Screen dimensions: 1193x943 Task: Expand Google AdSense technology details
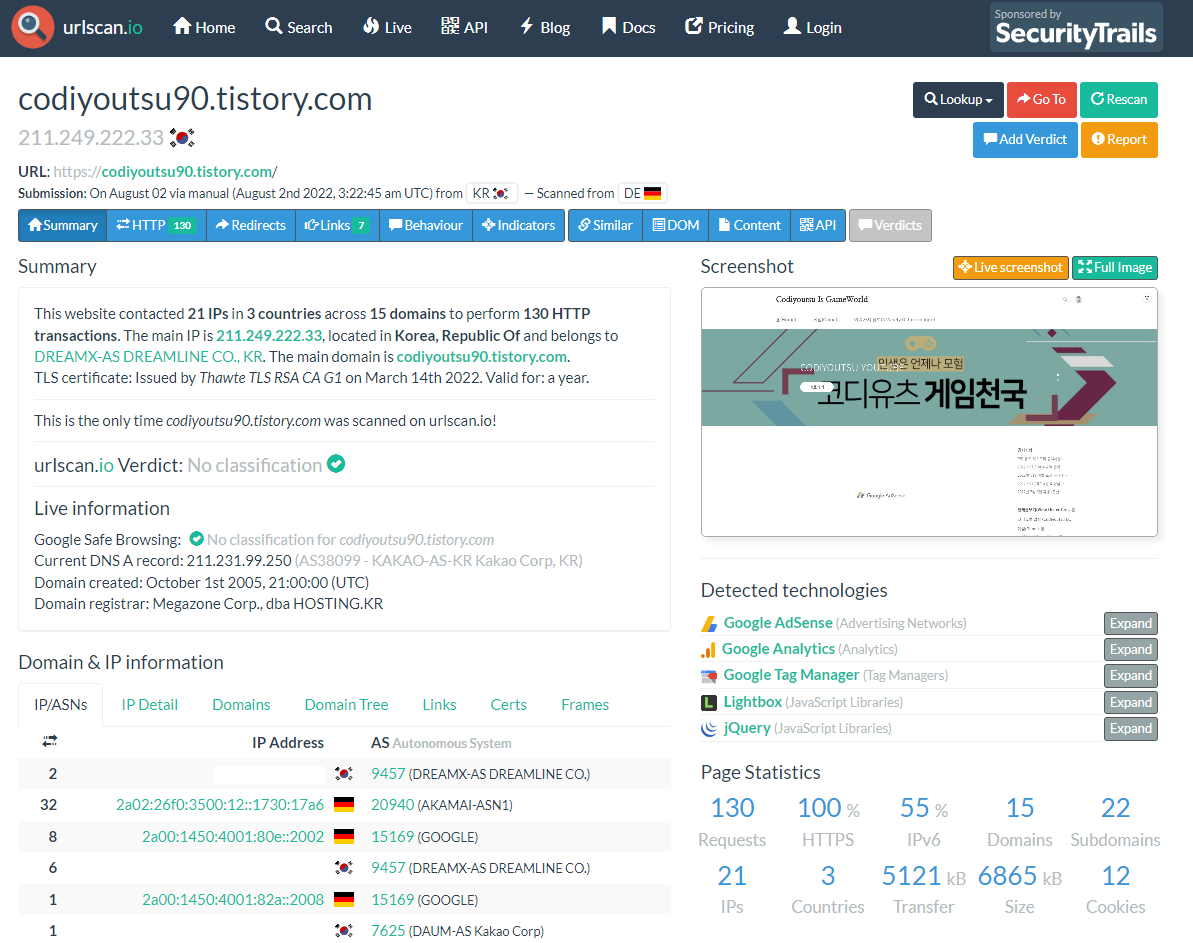[x=1131, y=623]
